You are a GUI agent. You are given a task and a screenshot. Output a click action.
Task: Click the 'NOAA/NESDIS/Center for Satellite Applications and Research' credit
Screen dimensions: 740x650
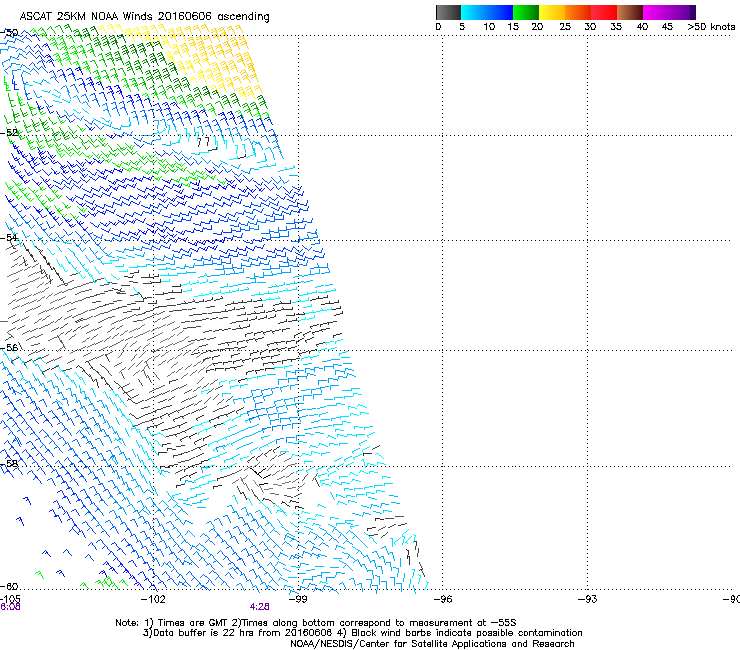[432, 644]
